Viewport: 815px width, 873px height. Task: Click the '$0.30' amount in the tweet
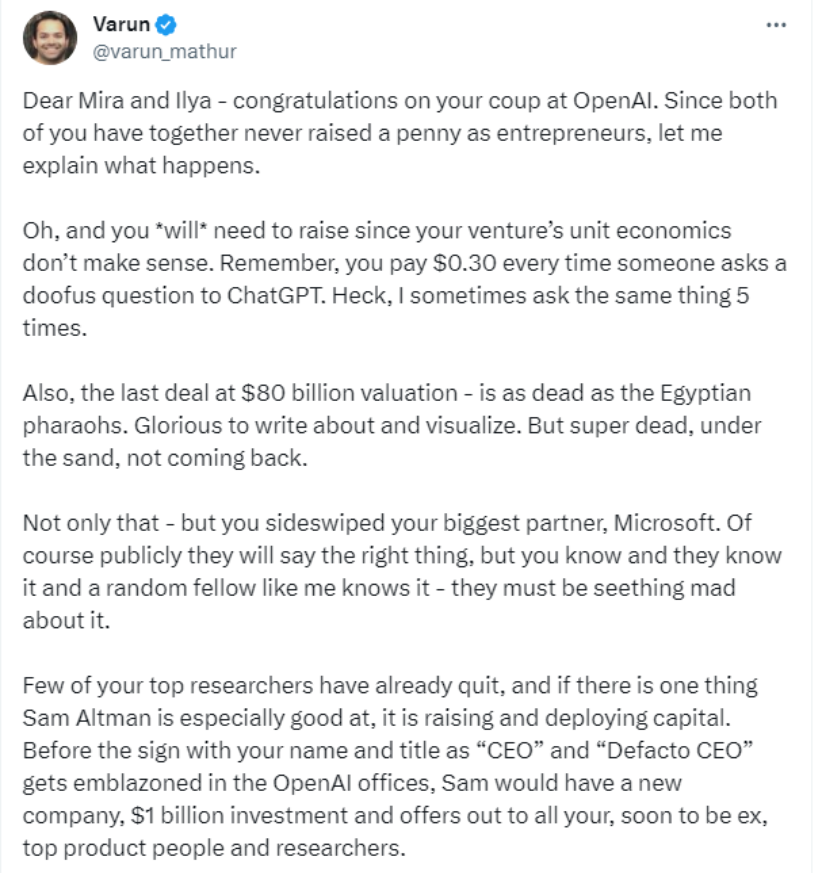tap(464, 263)
